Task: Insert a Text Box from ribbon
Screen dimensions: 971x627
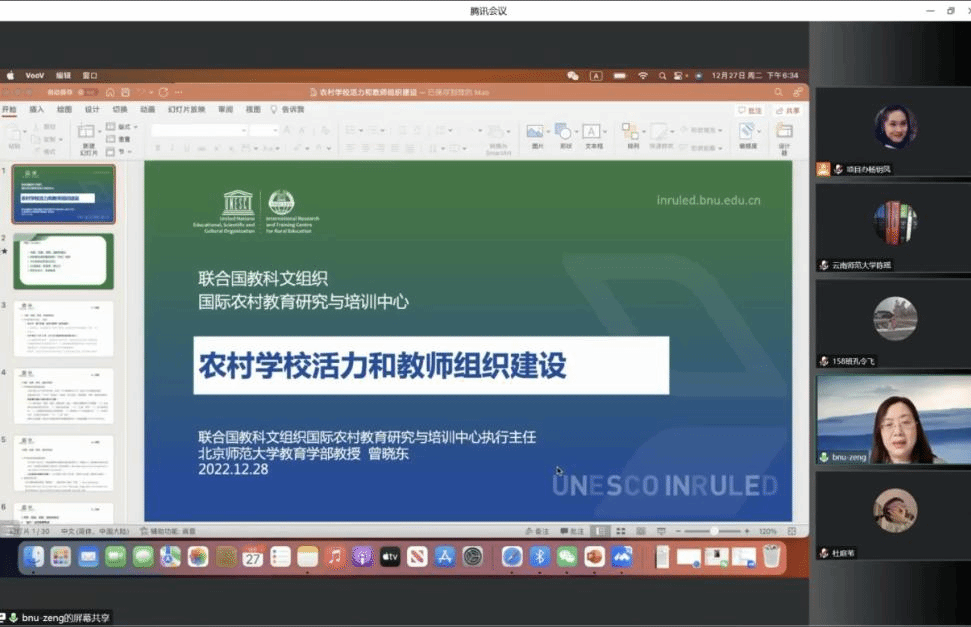Action: [x=593, y=133]
